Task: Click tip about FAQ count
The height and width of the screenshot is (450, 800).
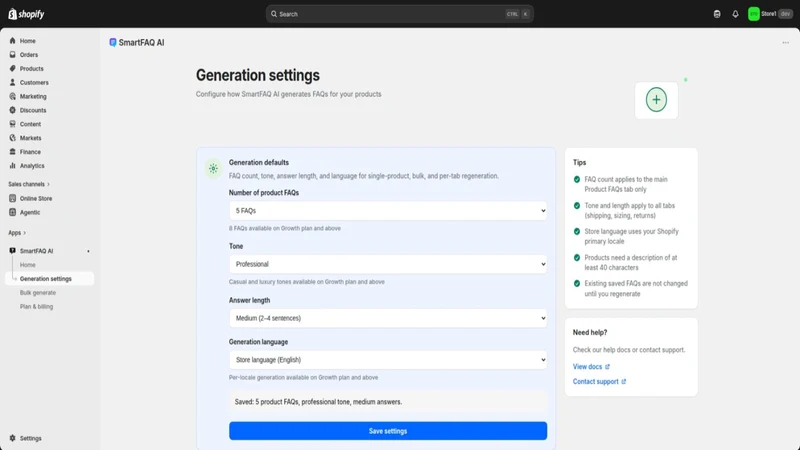Action: (x=626, y=184)
